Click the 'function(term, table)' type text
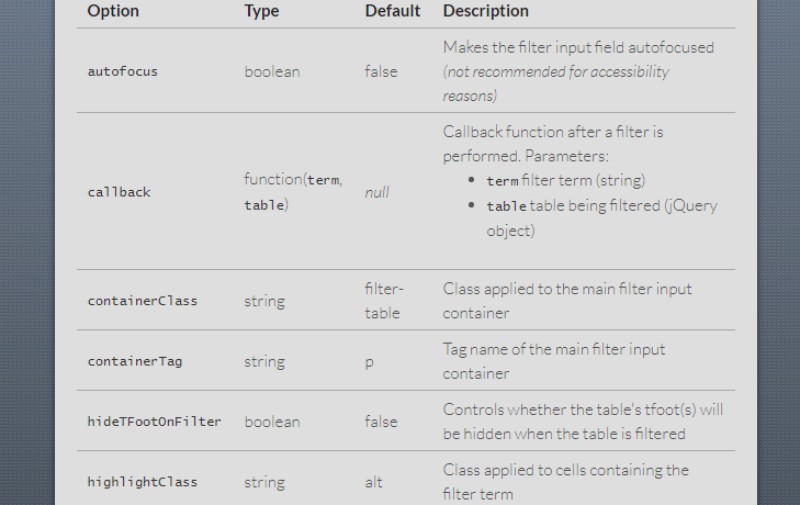 coord(293,192)
